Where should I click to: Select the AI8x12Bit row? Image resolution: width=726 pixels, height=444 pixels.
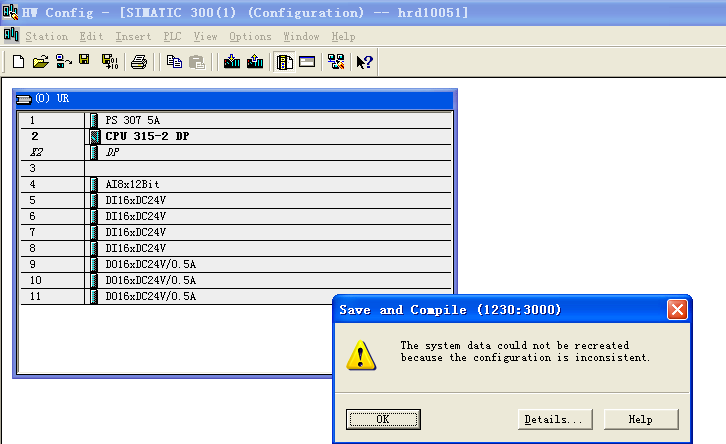(x=236, y=184)
